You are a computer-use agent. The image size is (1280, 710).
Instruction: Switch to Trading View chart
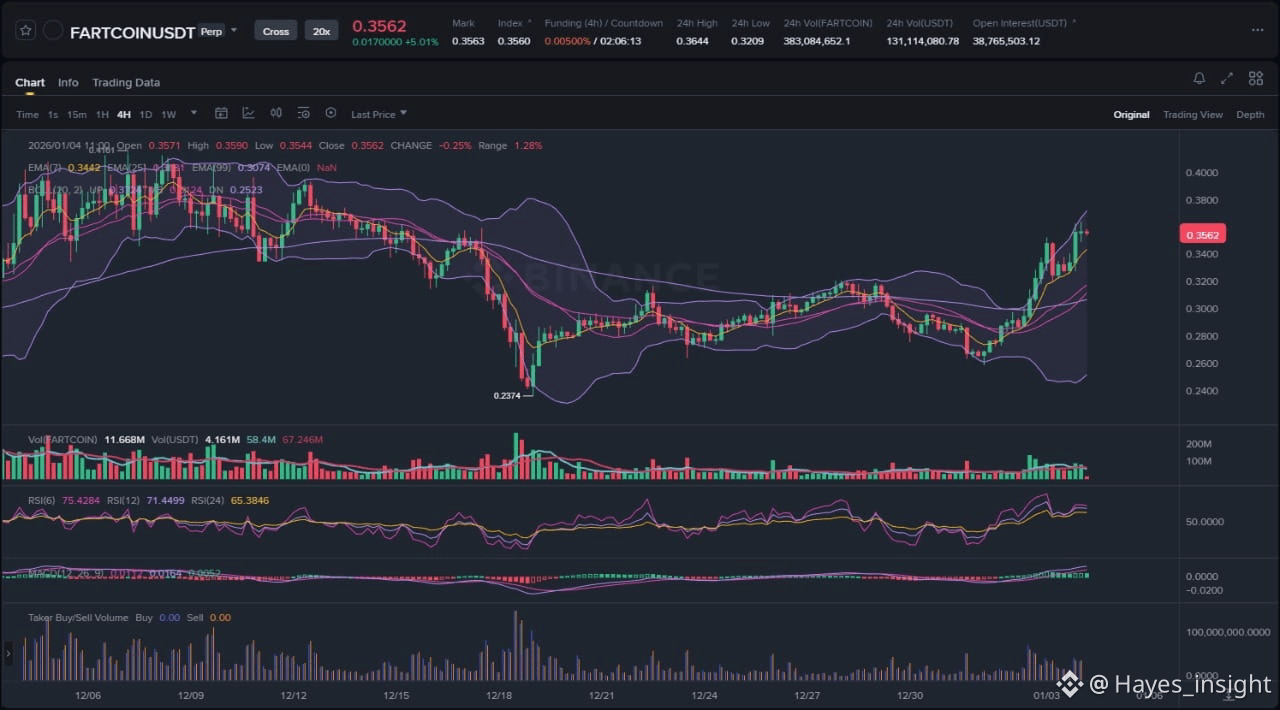(x=1193, y=114)
